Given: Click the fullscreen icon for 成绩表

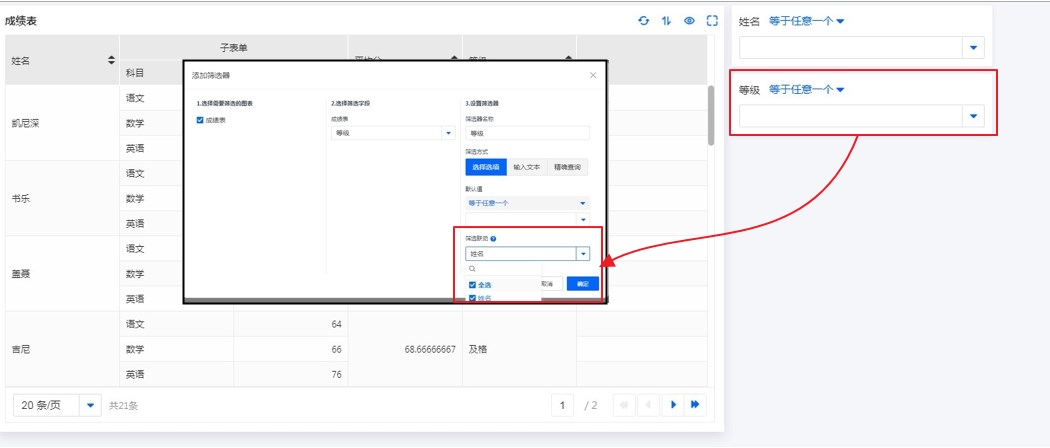Looking at the screenshot, I should click(712, 21).
